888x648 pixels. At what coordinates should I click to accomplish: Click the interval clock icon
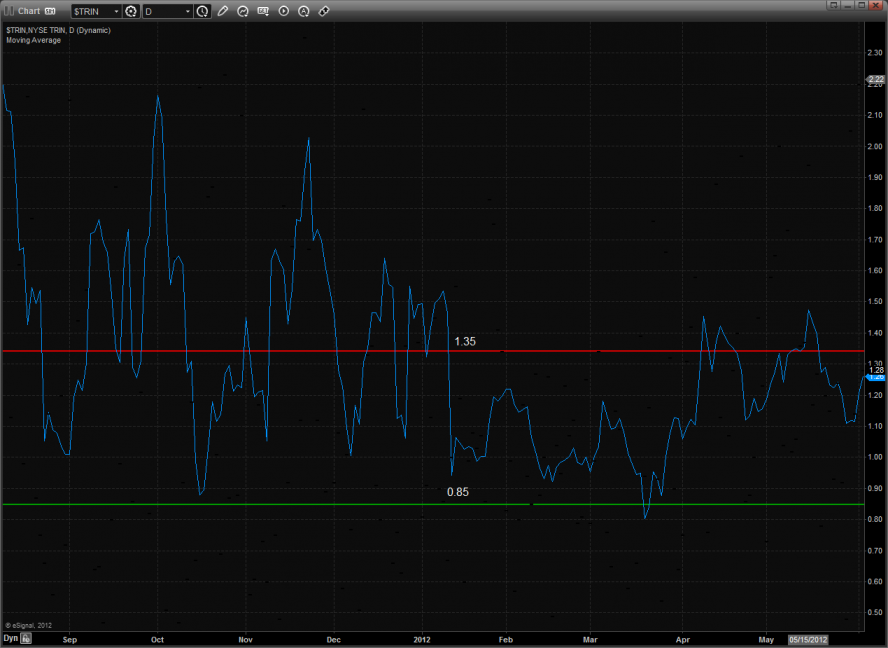pyautogui.click(x=203, y=11)
